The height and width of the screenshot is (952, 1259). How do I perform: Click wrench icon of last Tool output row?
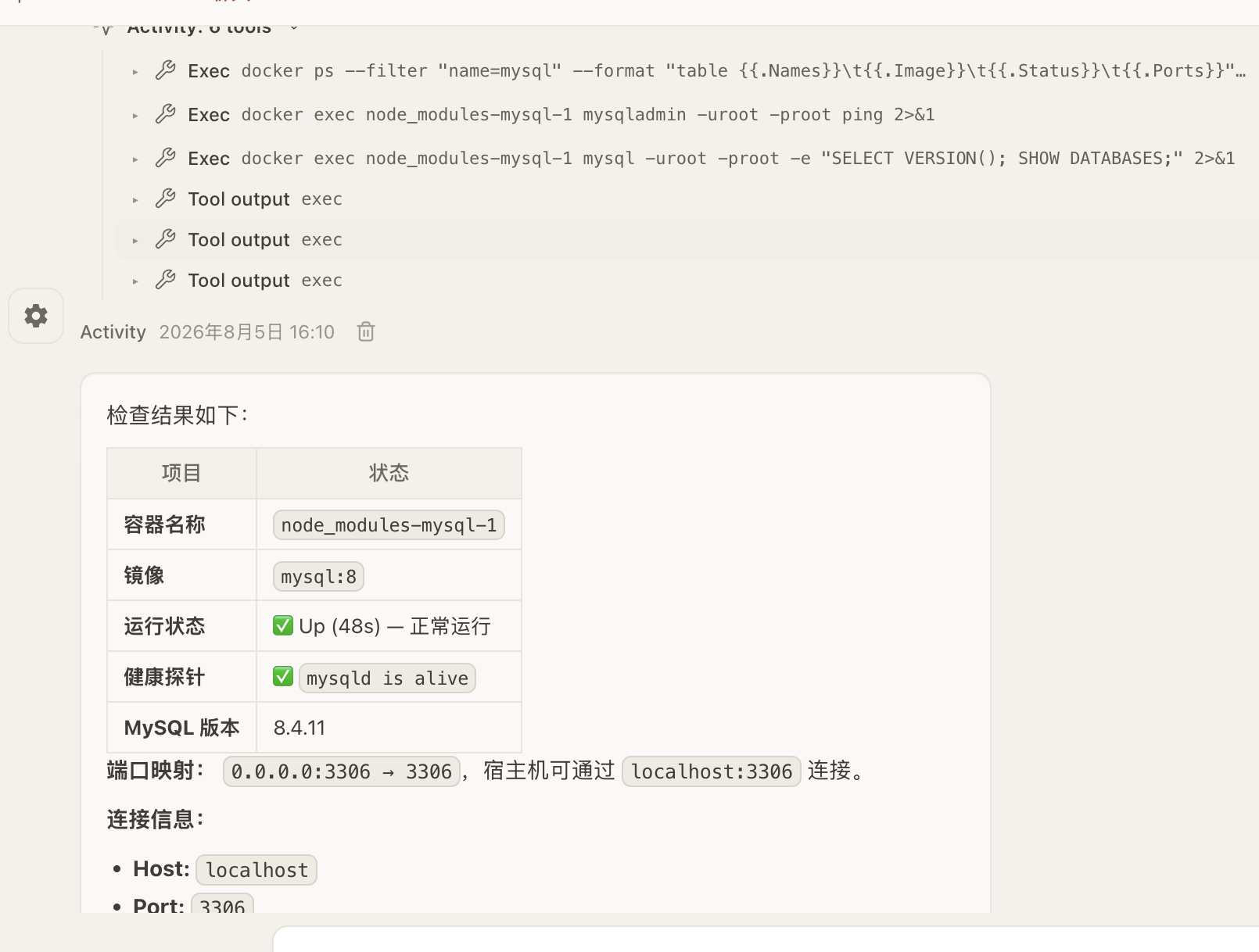165,280
